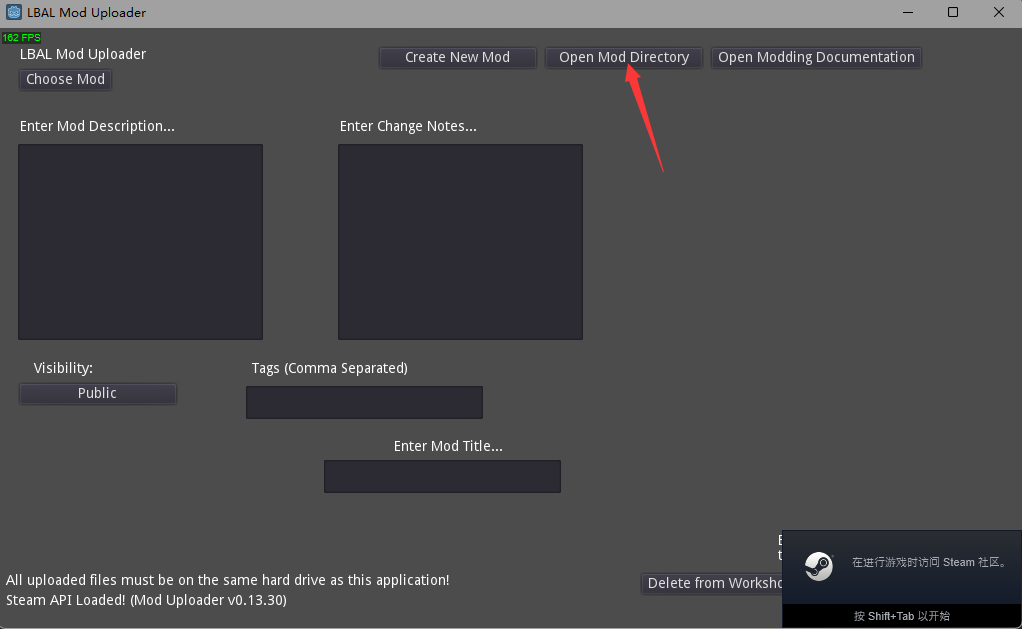Close the LBAL Mod Uploader window
The image size is (1022, 629).
[999, 12]
